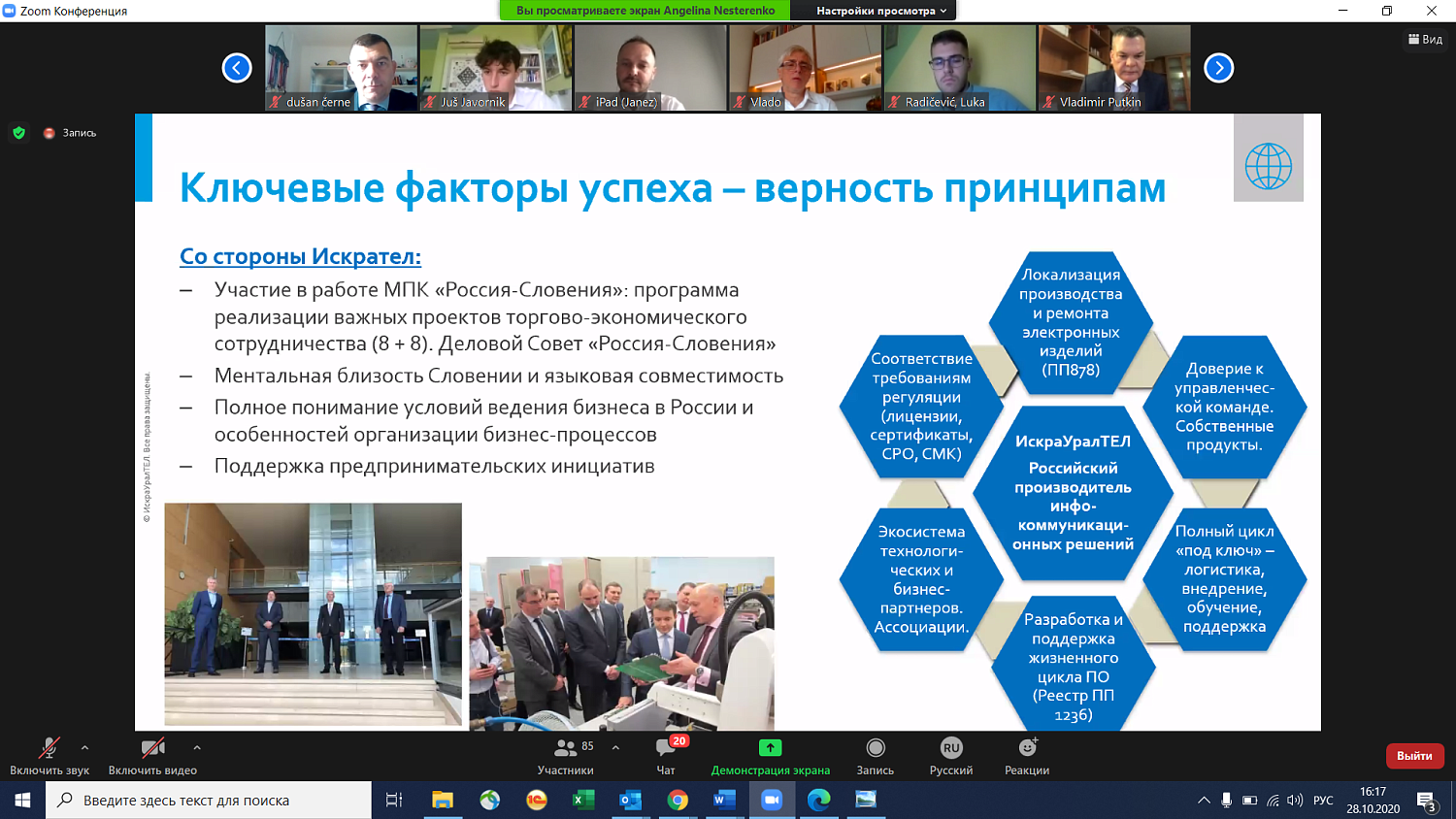Show hidden system tray icons
The width and height of the screenshot is (1456, 819).
coord(1204,801)
